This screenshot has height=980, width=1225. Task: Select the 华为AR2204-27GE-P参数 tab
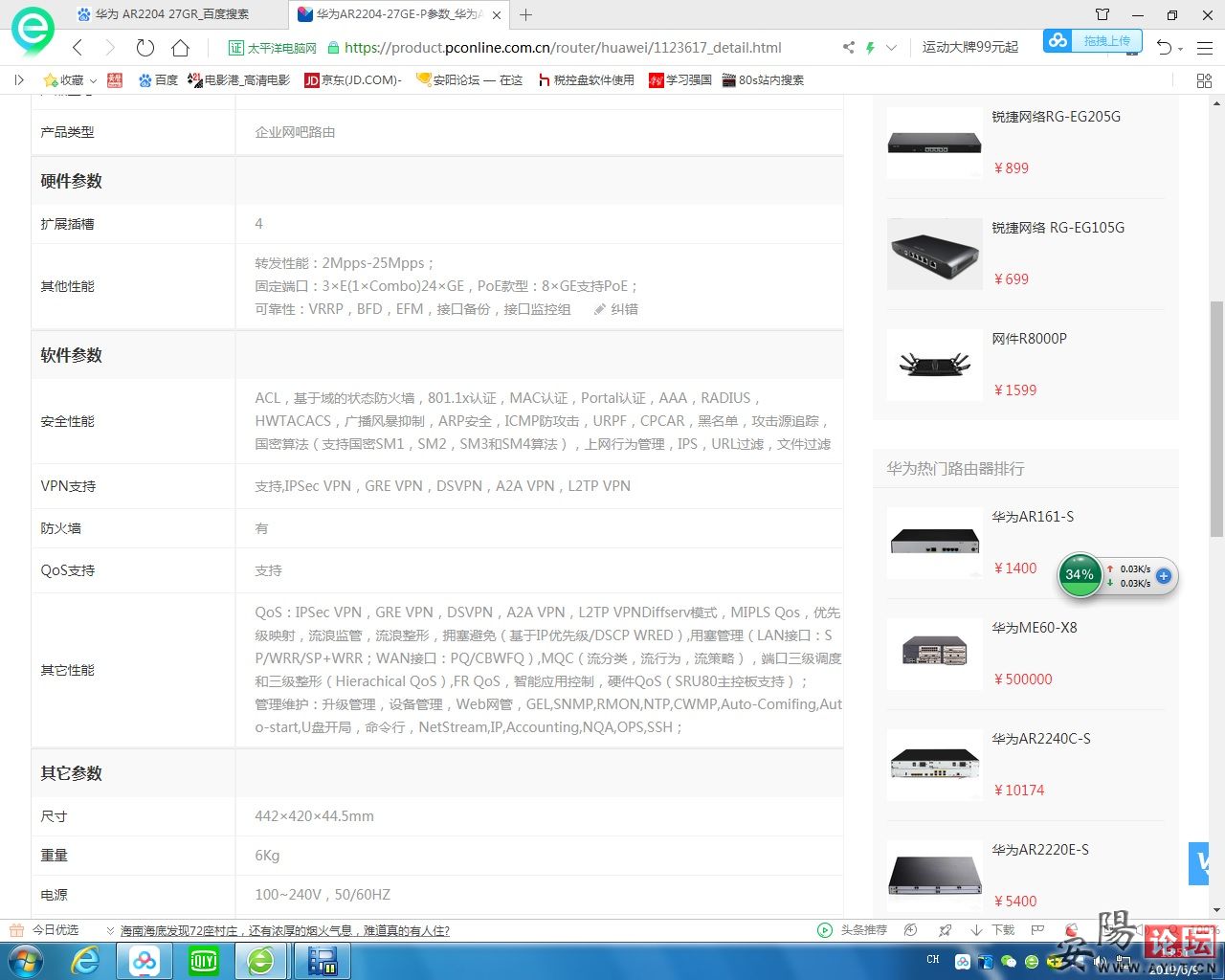(x=399, y=14)
